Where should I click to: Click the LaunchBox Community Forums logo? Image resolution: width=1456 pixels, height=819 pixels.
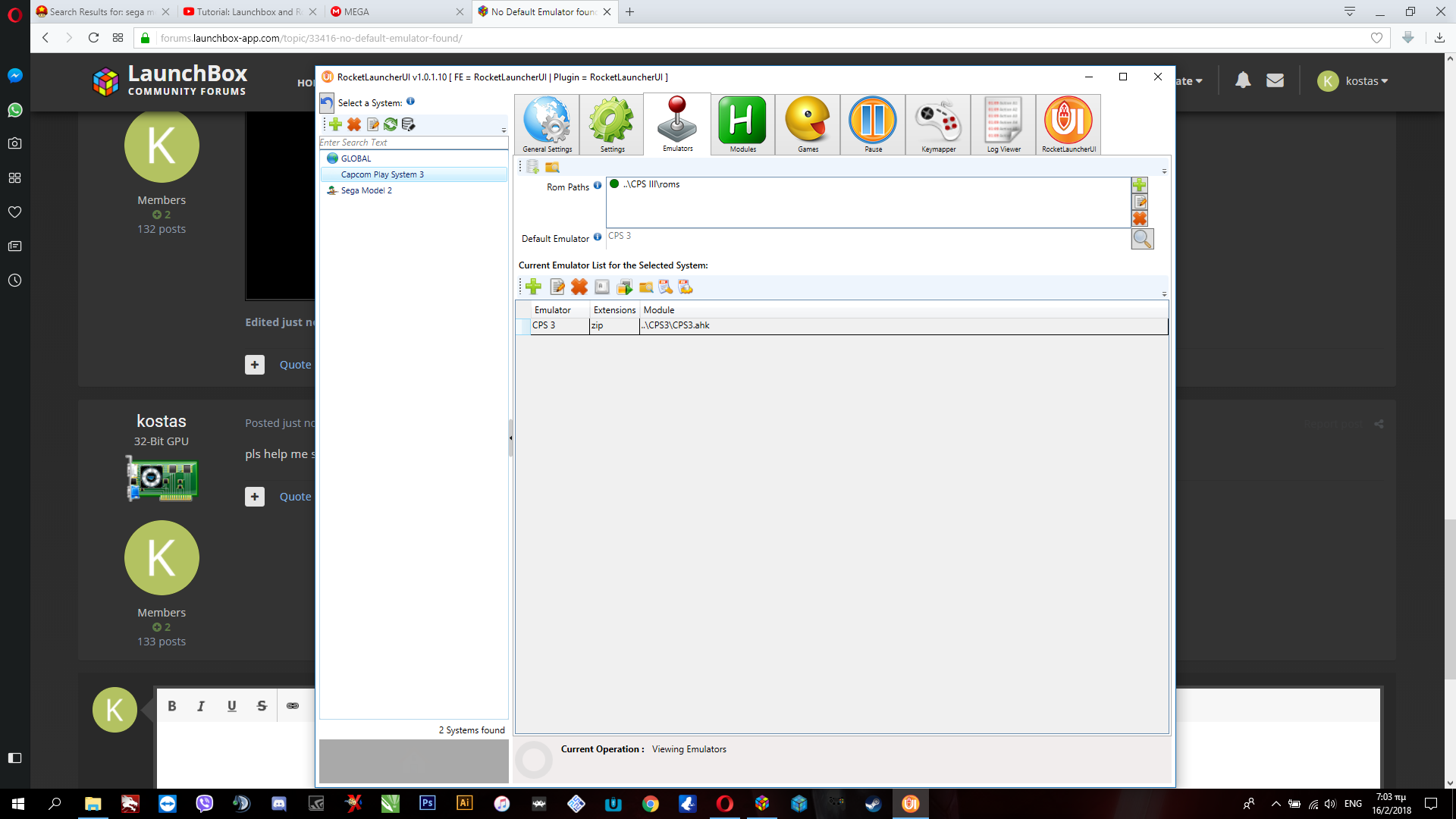coord(170,80)
